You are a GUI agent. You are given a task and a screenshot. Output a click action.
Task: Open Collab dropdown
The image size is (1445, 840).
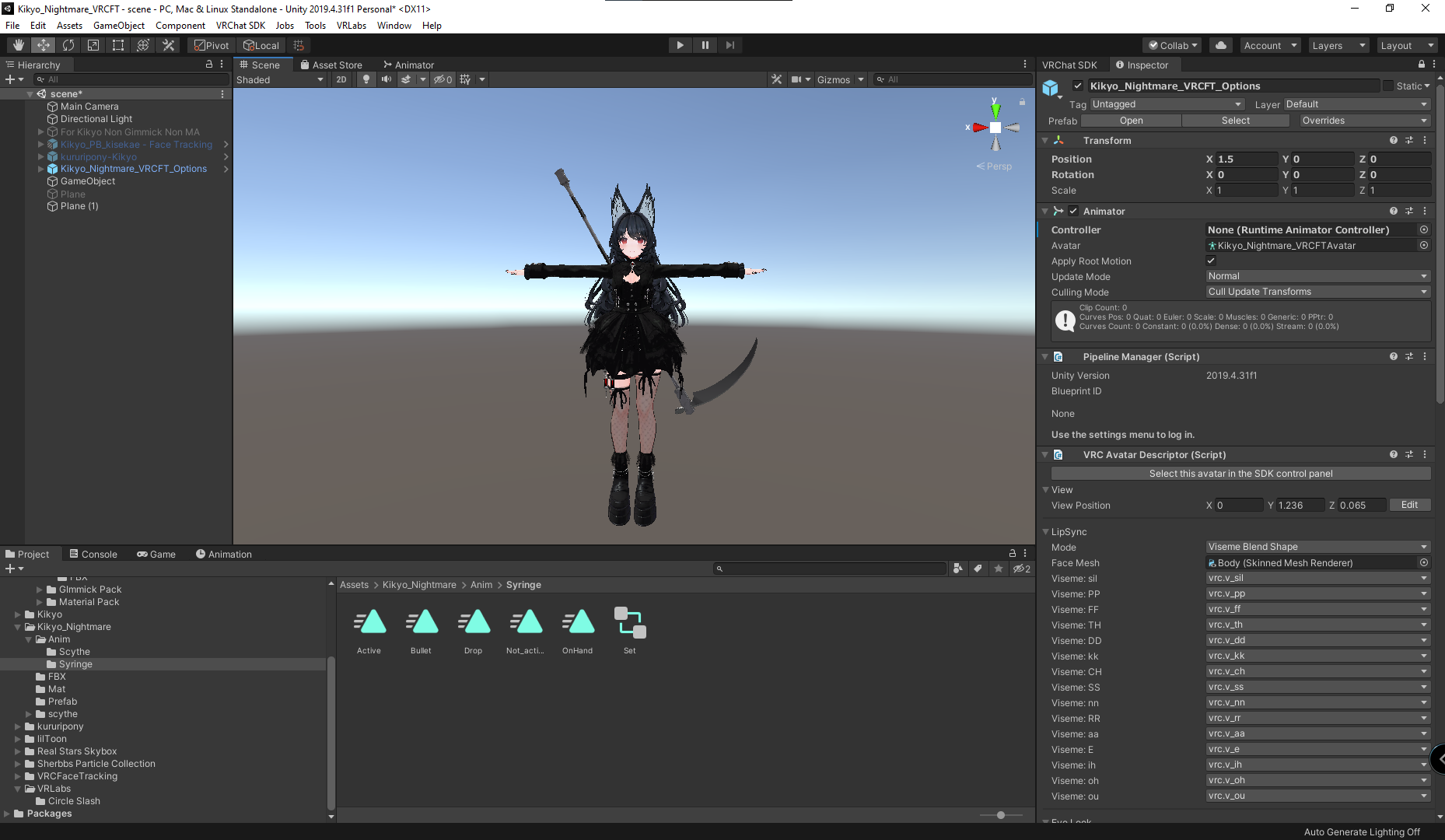pyautogui.click(x=1173, y=45)
